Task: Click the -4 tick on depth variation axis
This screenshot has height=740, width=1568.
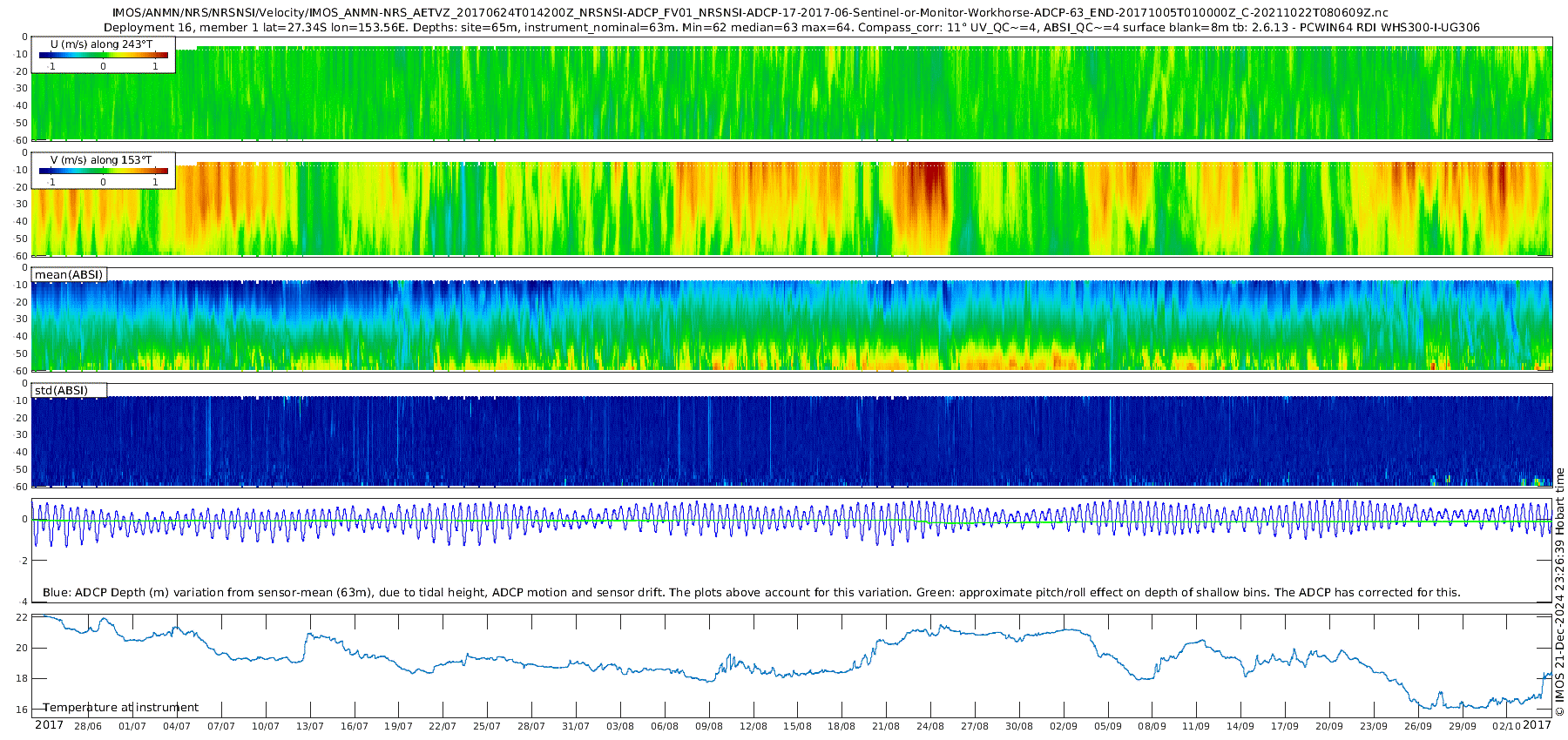Action: 23,602
